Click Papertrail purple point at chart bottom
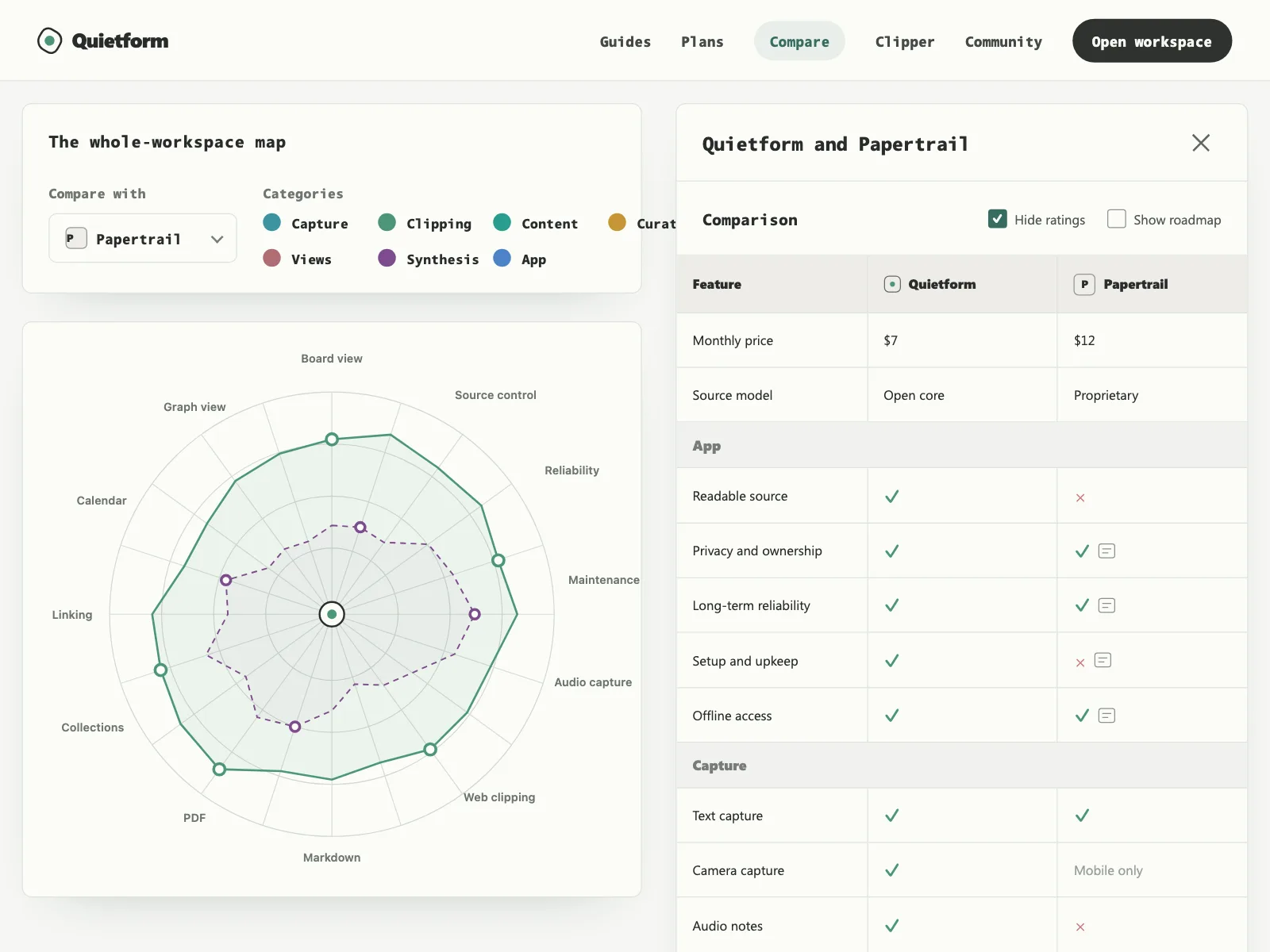The image size is (1270, 952). click(x=294, y=727)
